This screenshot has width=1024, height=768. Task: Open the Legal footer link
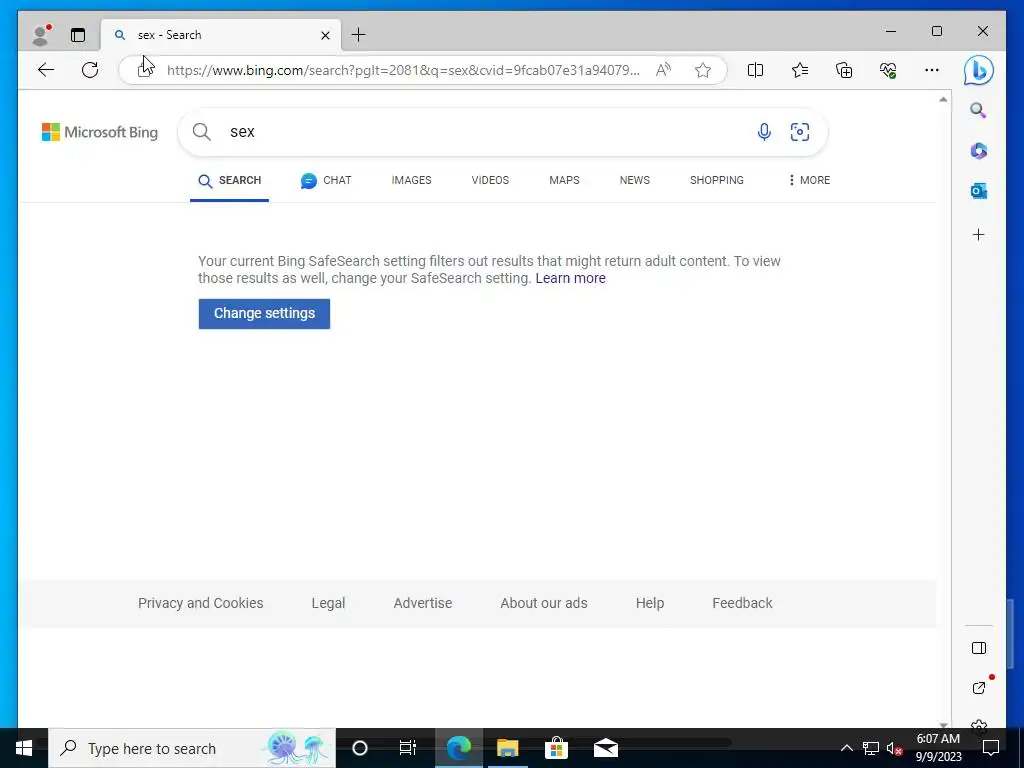(328, 603)
